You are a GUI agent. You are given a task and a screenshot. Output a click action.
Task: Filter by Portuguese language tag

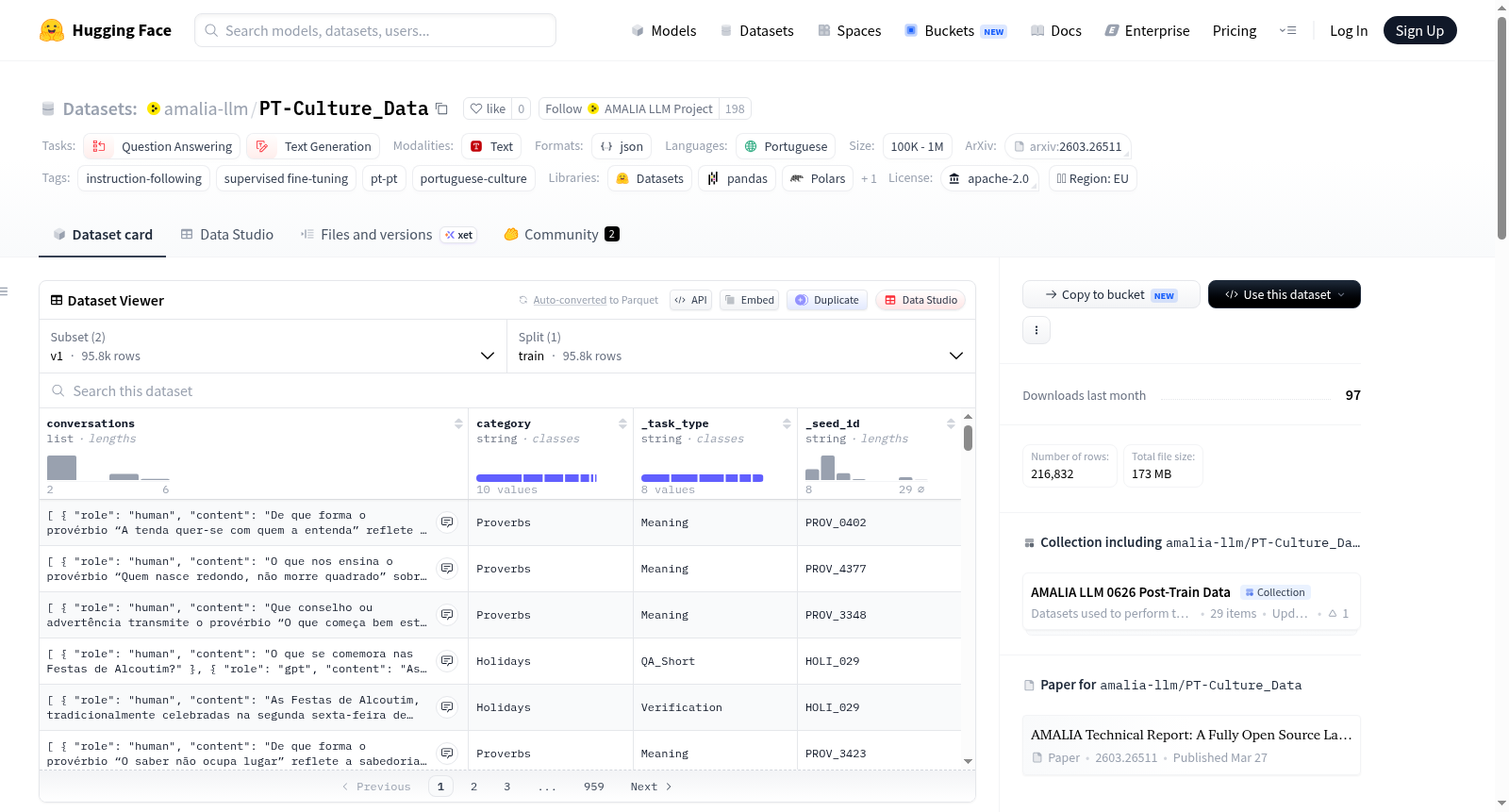(786, 146)
